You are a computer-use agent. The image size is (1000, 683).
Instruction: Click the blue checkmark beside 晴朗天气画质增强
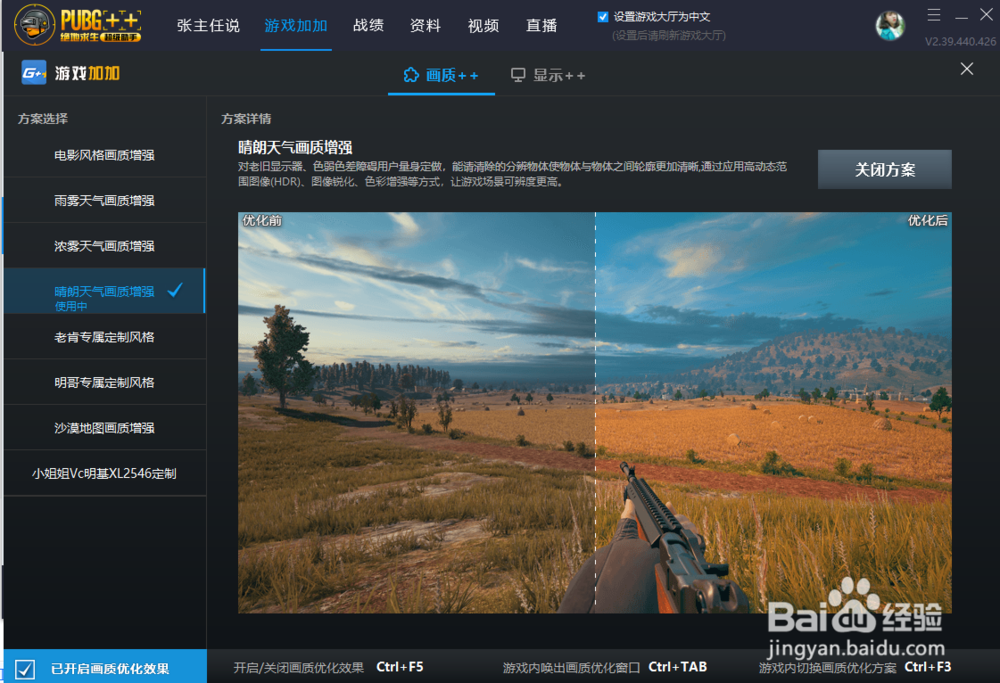(x=175, y=290)
